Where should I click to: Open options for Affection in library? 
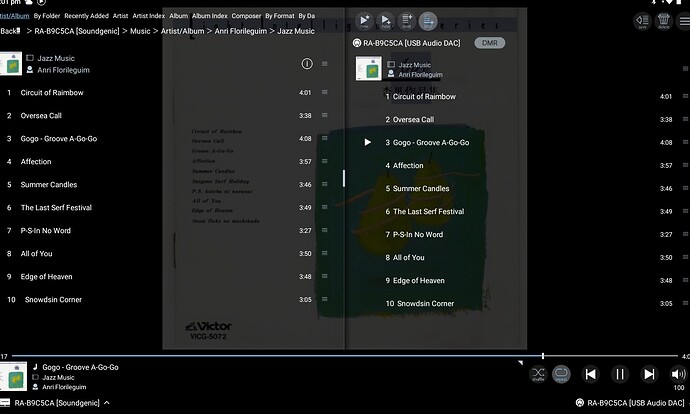[x=325, y=161]
